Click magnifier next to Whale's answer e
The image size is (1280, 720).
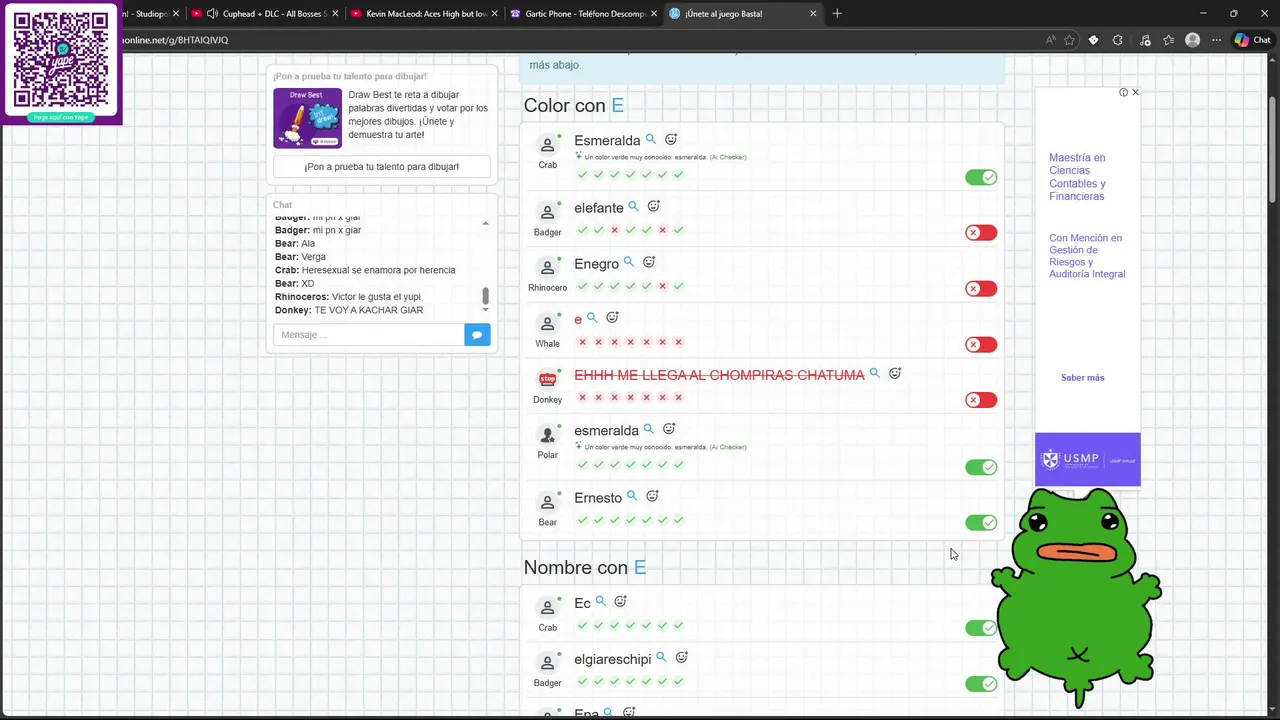pyautogui.click(x=592, y=318)
